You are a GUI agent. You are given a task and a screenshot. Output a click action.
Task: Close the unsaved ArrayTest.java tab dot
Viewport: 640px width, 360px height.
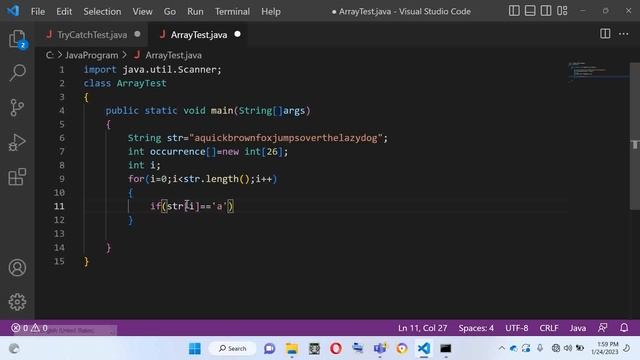[x=238, y=34]
